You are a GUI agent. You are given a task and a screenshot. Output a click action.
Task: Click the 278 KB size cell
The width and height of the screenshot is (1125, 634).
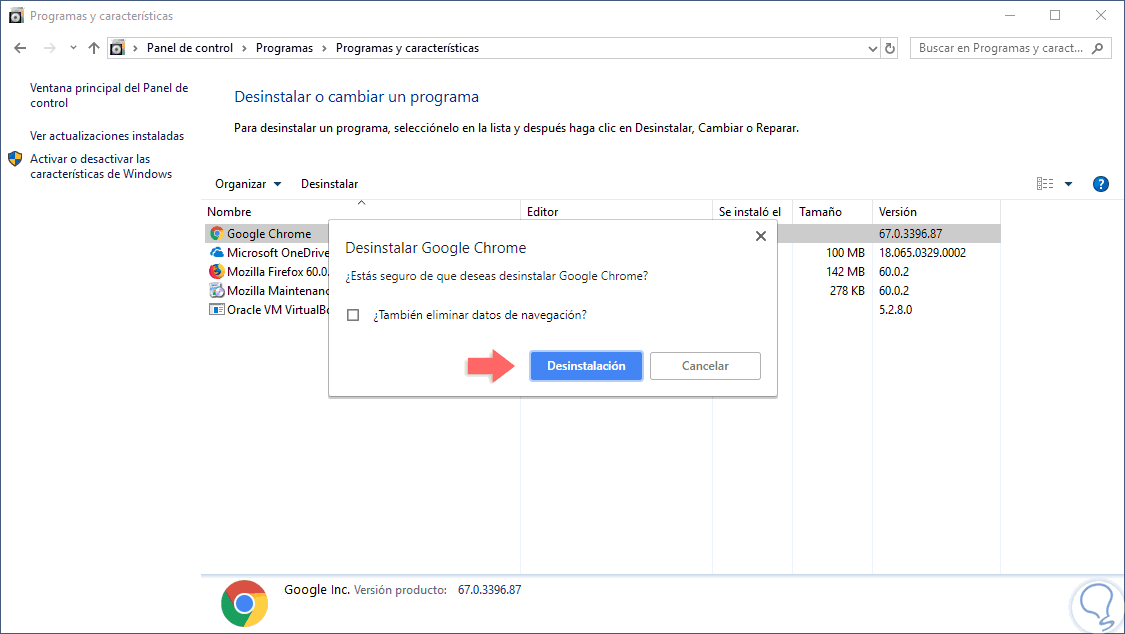pos(847,290)
